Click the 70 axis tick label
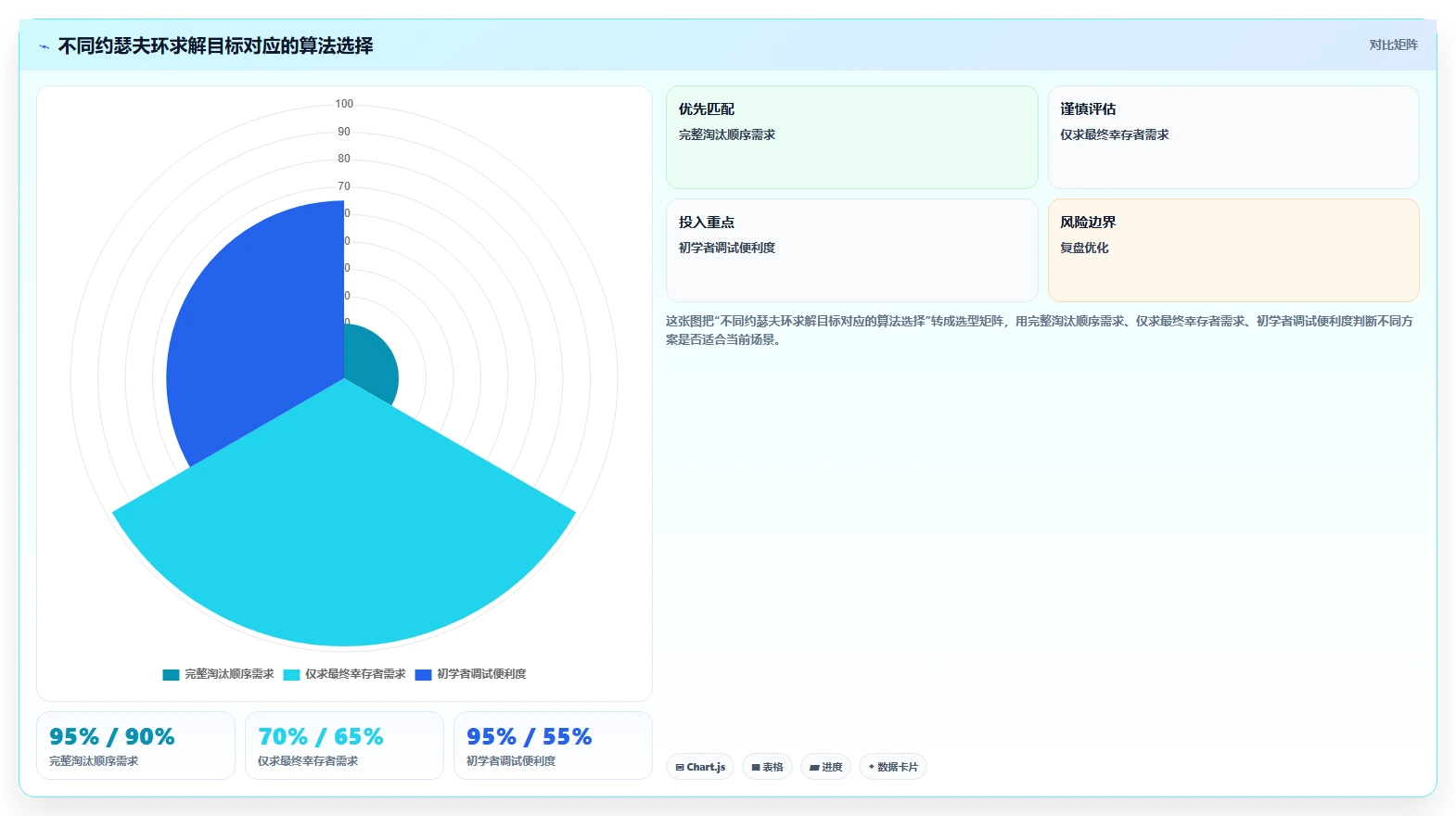Viewport: 1456px width, 816px height. (x=344, y=186)
